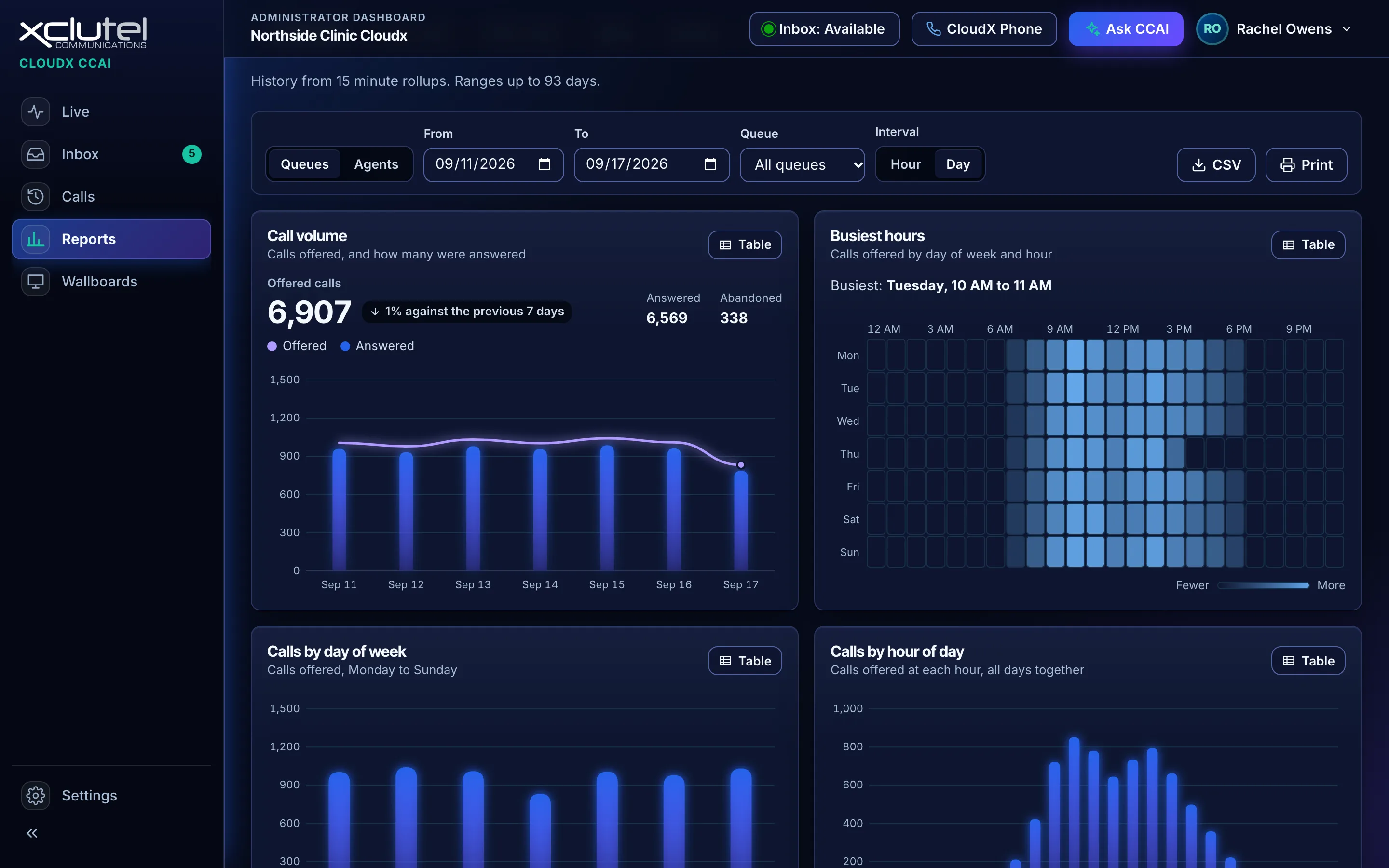This screenshot has height=868, width=1389.
Task: Show Calls by day of week as Table
Action: tap(745, 661)
